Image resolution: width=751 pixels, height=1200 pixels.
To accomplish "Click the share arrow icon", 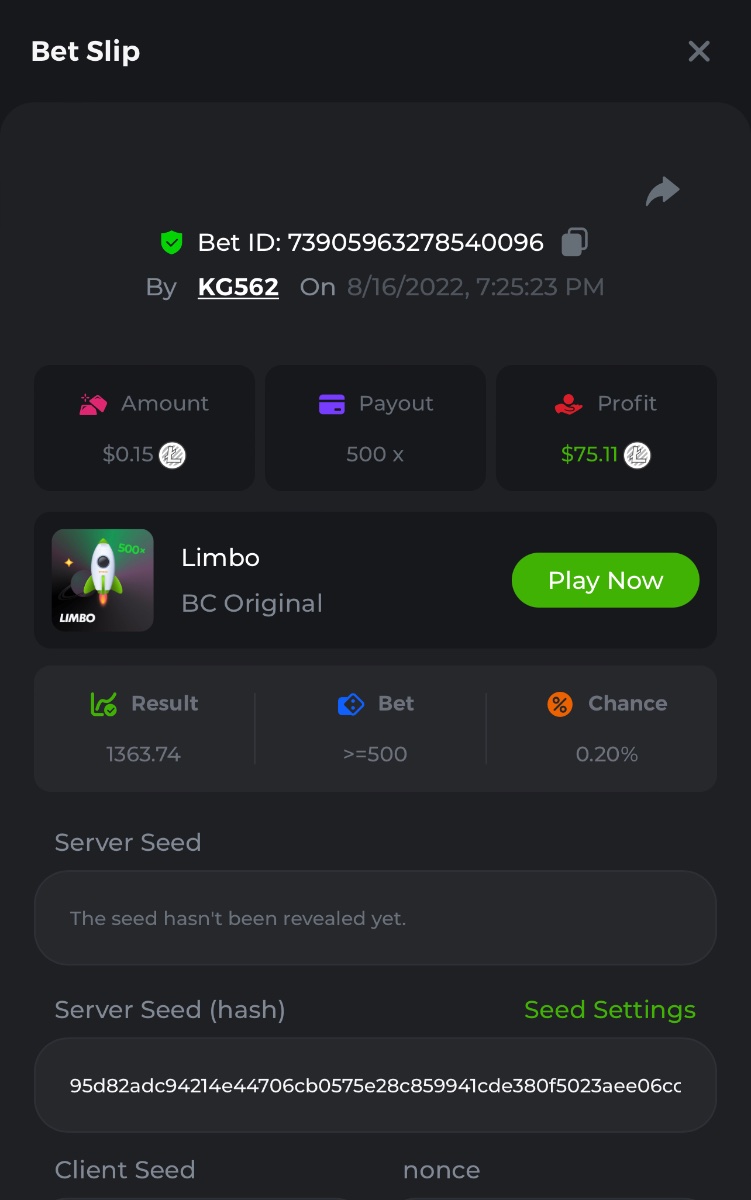I will tap(662, 191).
